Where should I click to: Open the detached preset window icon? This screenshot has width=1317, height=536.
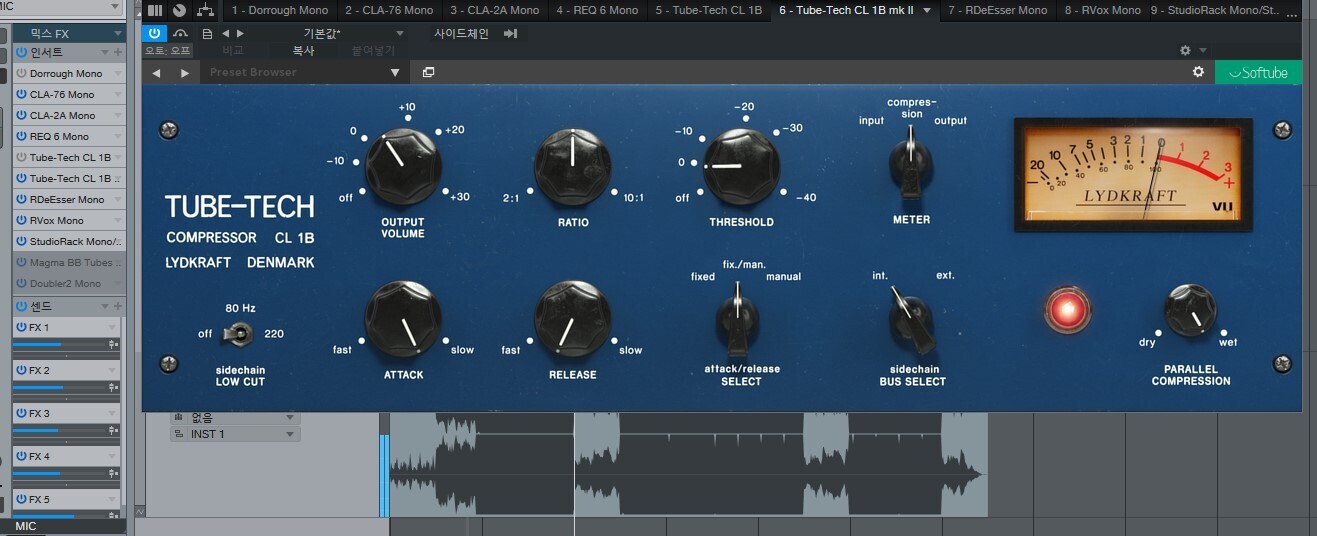(428, 72)
